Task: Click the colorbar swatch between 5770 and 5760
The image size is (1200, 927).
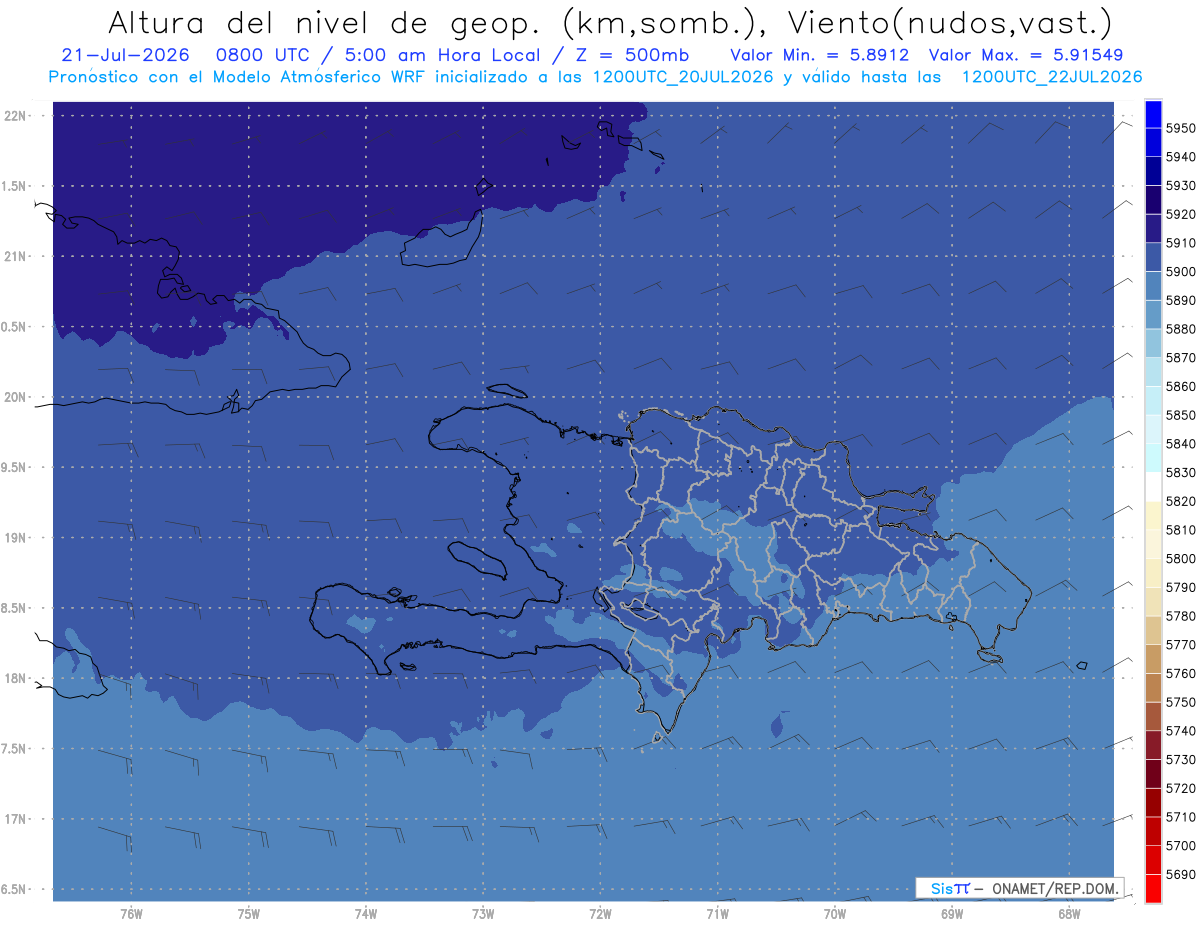Action: click(x=1152, y=659)
